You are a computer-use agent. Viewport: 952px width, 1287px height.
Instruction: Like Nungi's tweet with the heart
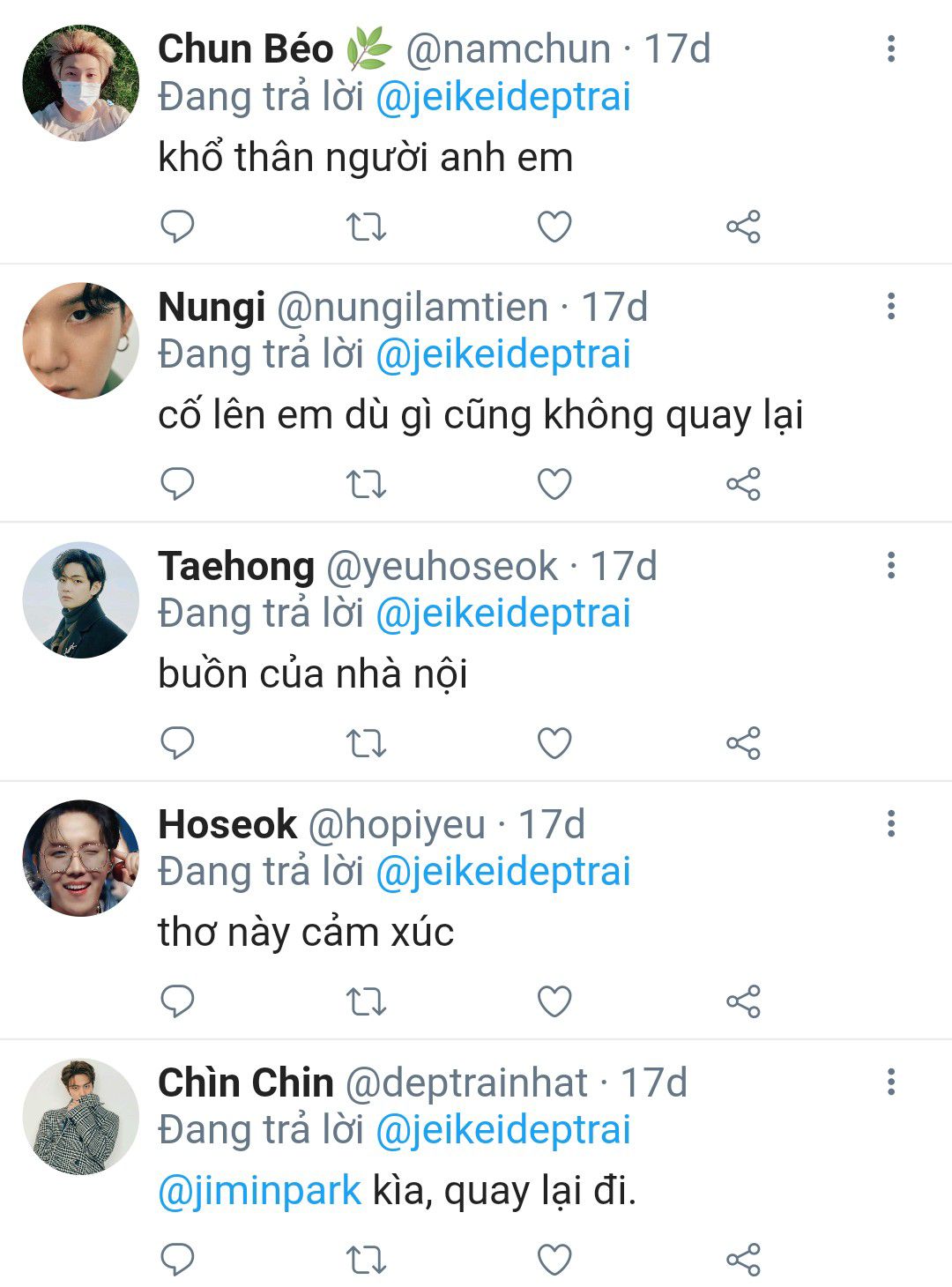(554, 484)
